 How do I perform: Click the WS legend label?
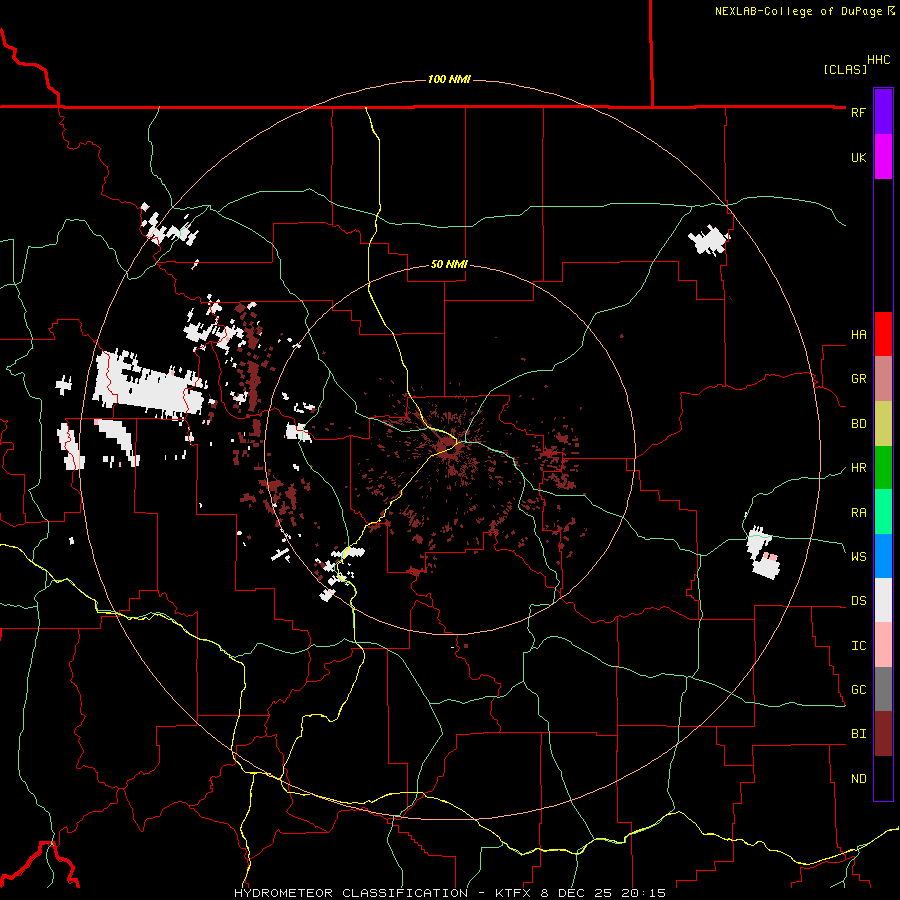coord(858,557)
